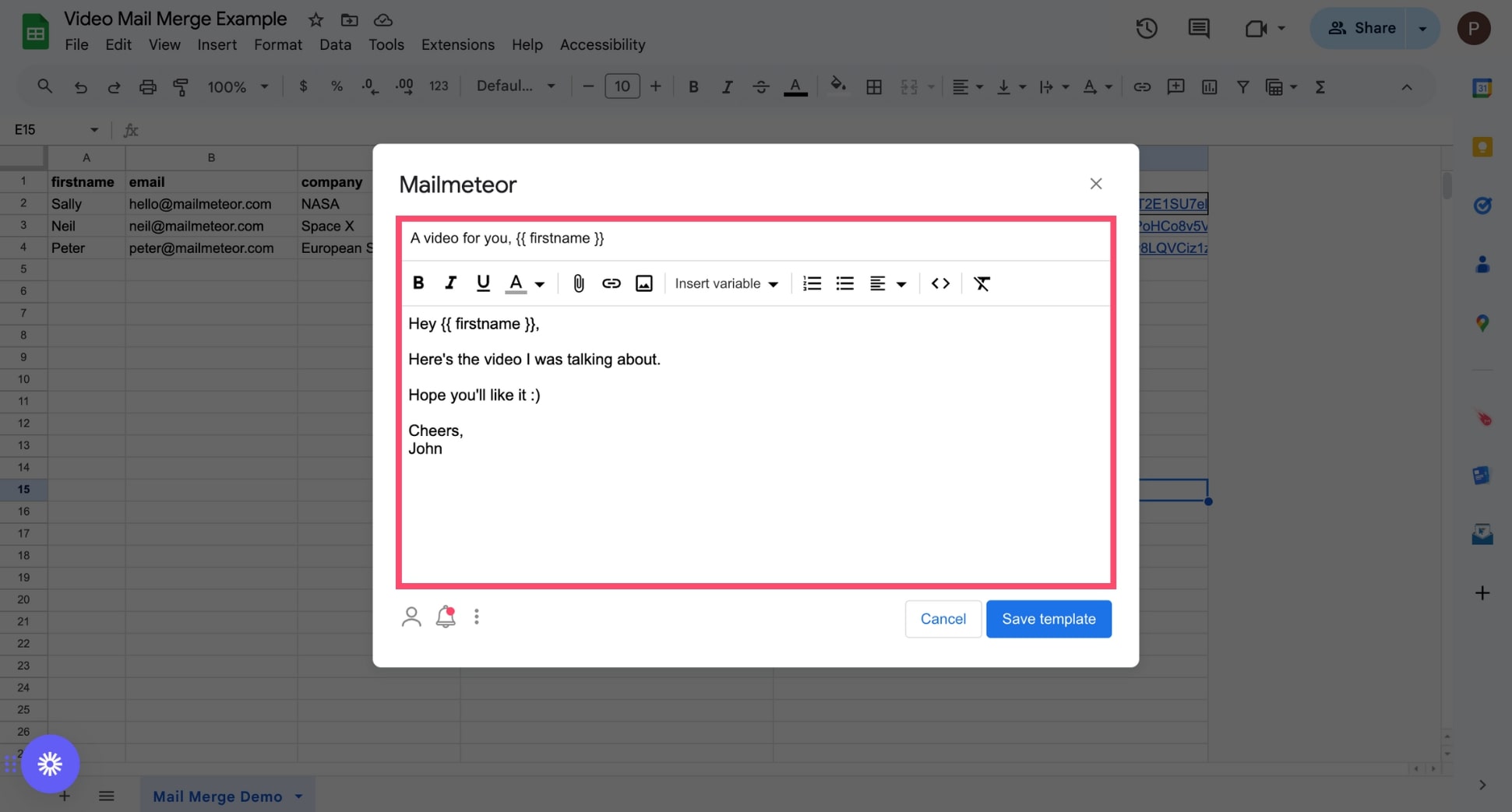Close the Mailmeteor dialog with X
The image size is (1512, 812).
point(1096,184)
